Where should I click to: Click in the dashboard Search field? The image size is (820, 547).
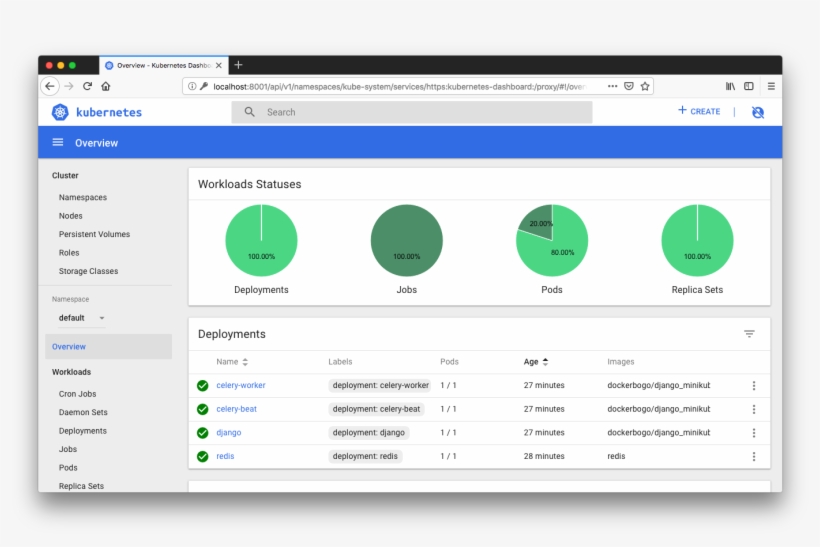(412, 112)
